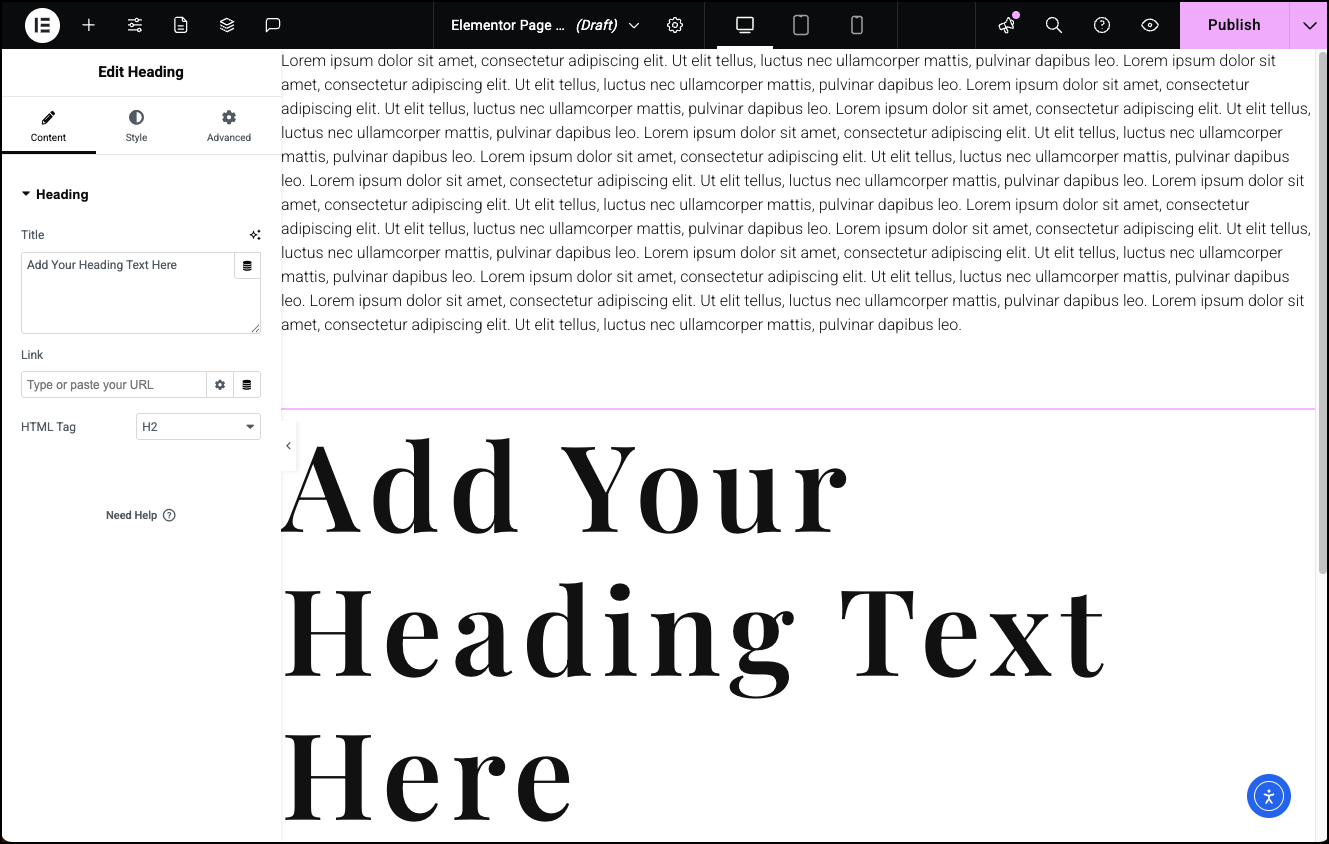
Task: Open Site Settings sliders icon
Action: click(x=135, y=25)
